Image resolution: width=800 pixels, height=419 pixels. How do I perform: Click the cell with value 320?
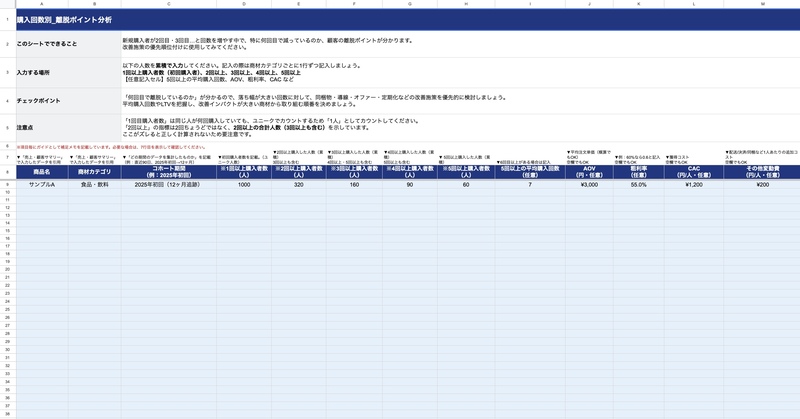tap(299, 185)
